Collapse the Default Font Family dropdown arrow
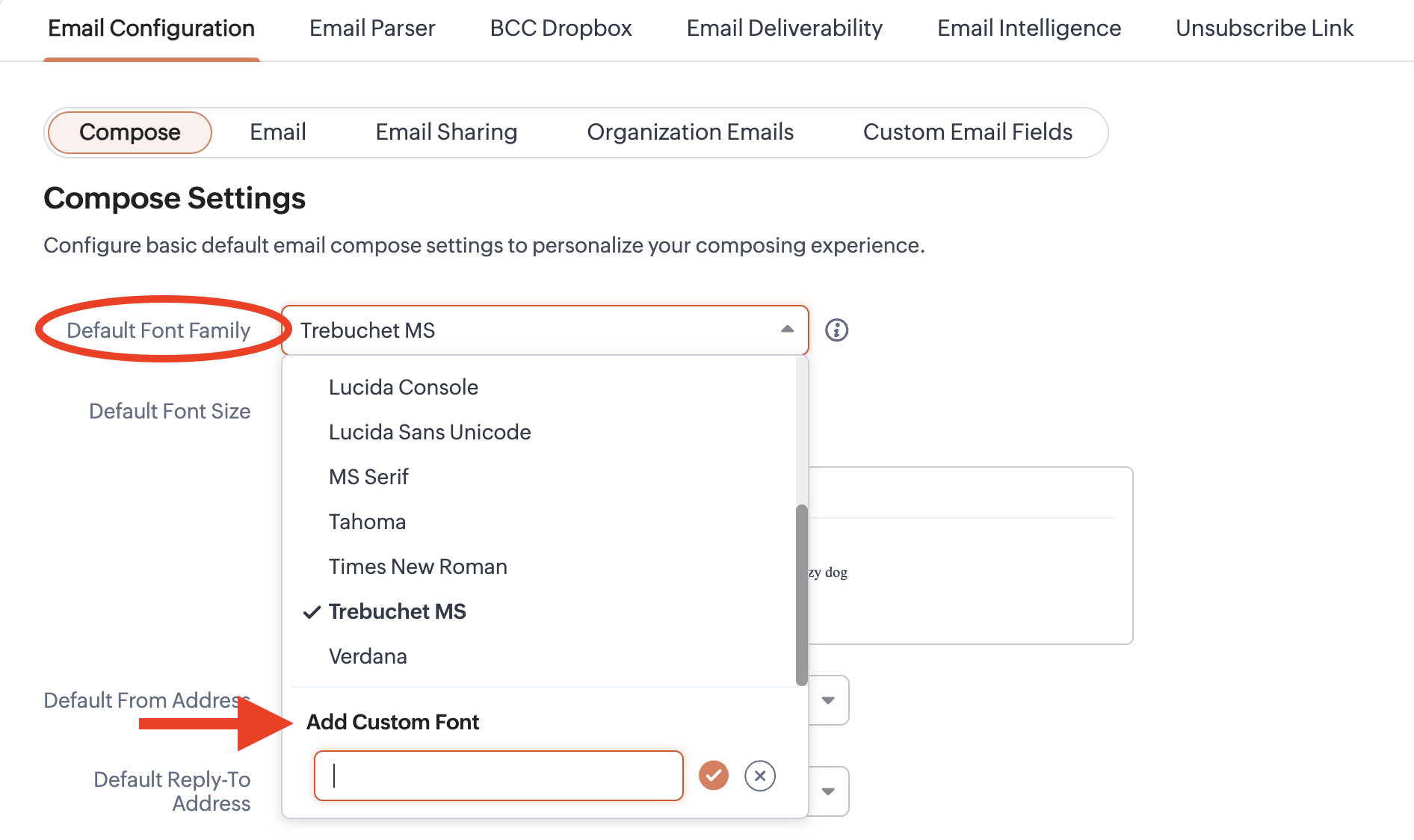This screenshot has width=1414, height=840. pyautogui.click(x=787, y=330)
